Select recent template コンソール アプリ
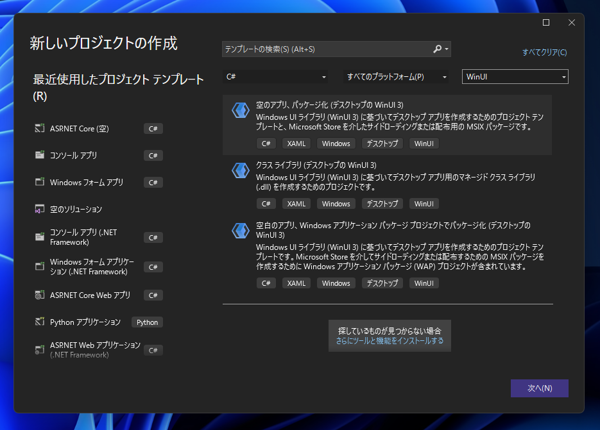This screenshot has width=600, height=430. 99,155
